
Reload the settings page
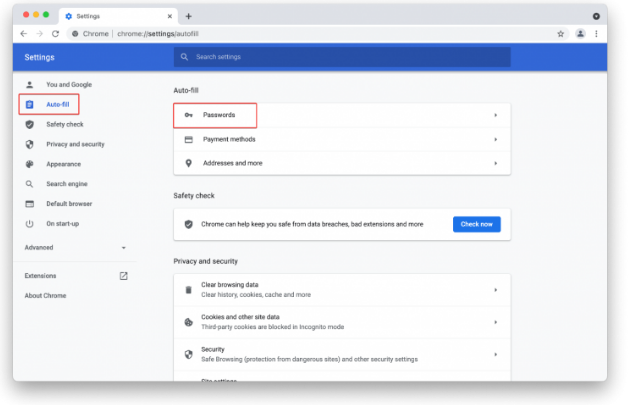pos(56,34)
